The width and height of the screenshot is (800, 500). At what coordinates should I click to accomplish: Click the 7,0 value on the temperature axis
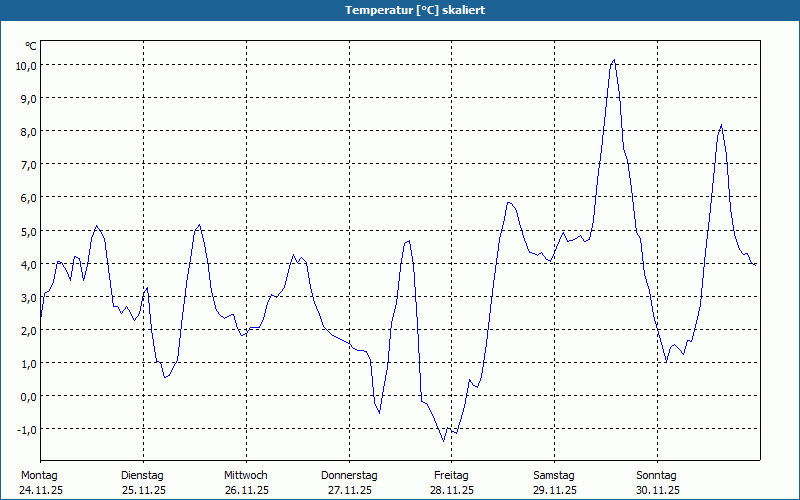[x=29, y=165]
